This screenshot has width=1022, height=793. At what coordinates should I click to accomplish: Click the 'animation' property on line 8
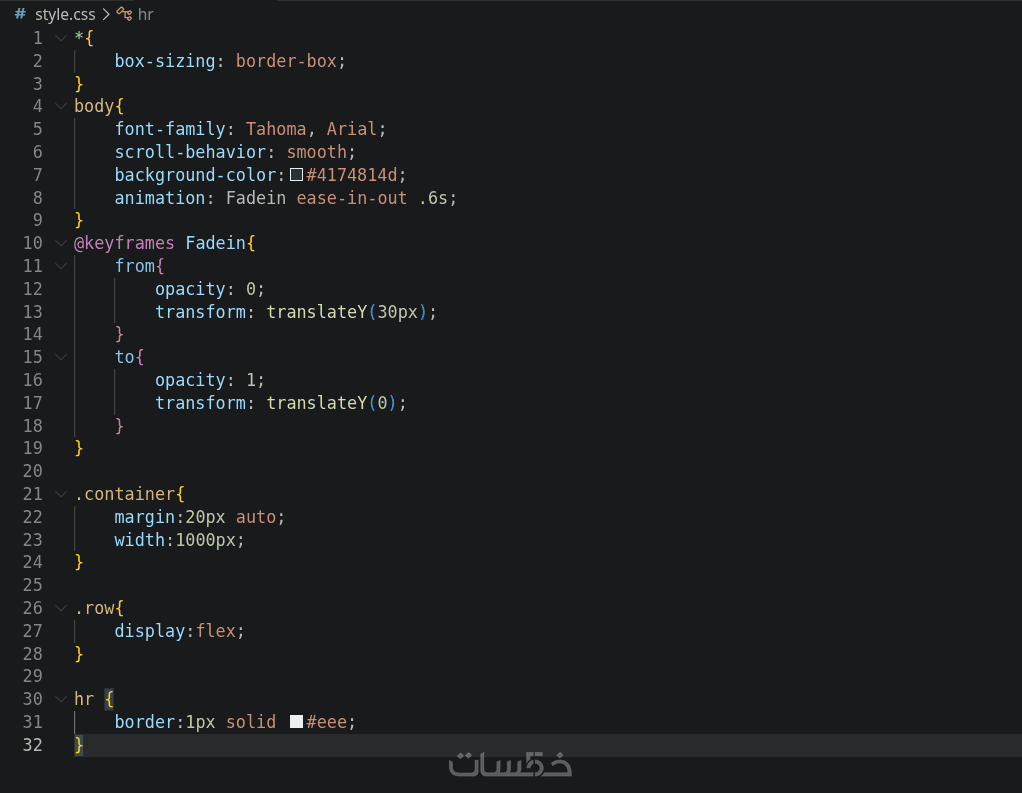(x=160, y=197)
